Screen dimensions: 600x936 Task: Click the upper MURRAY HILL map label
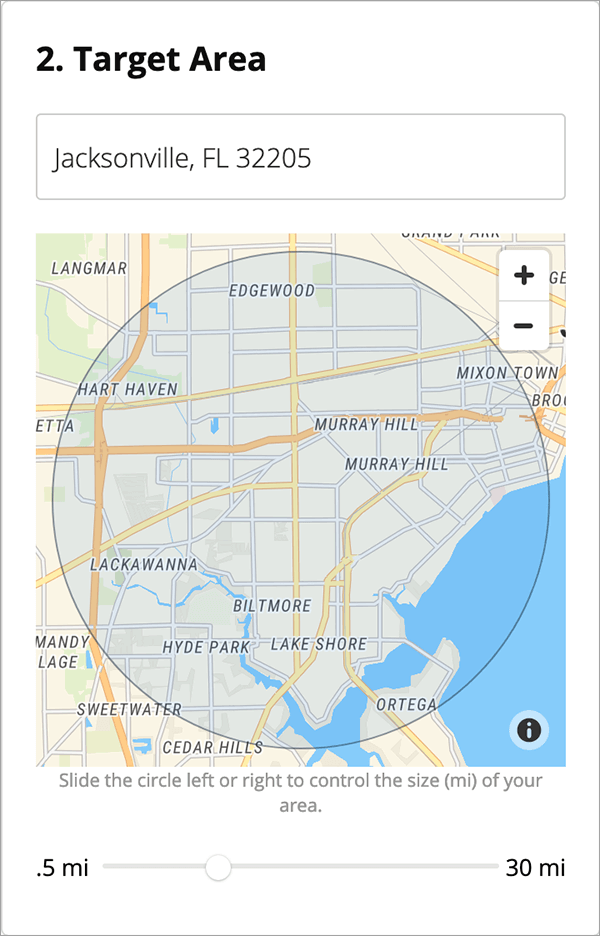pyautogui.click(x=366, y=424)
